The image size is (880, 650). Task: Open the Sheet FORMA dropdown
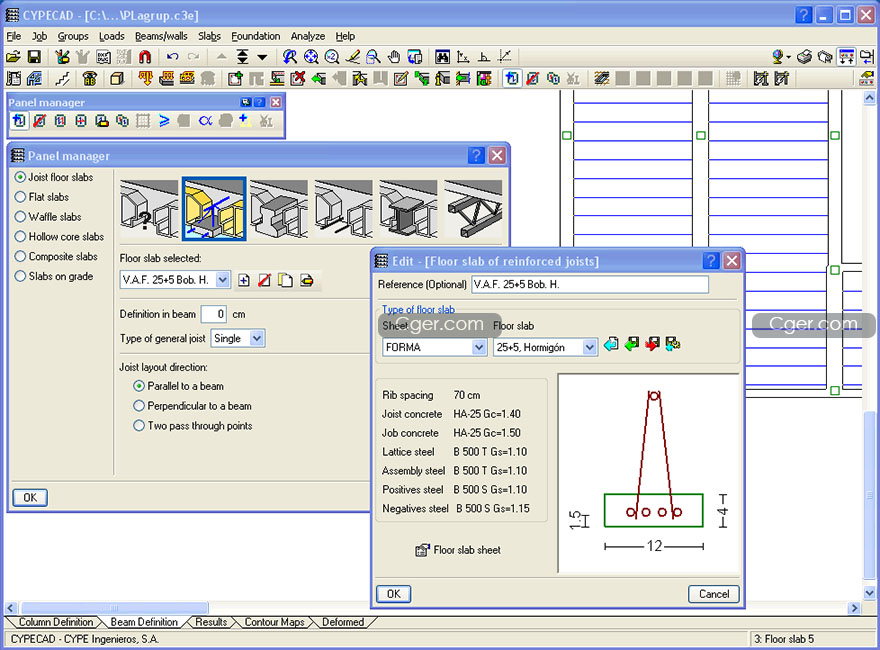[x=479, y=347]
